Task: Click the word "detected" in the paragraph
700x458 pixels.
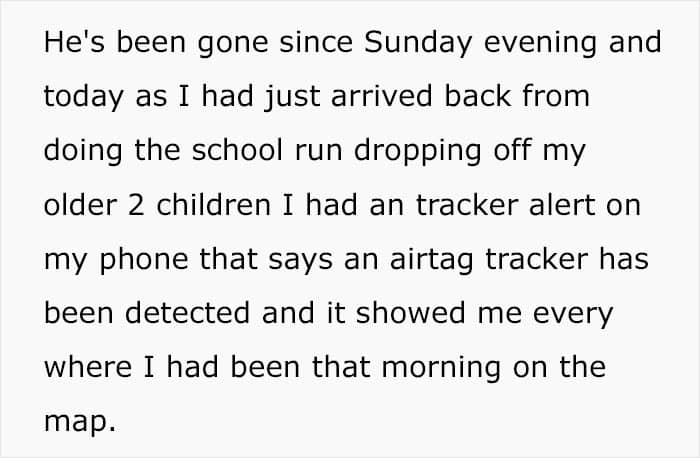Action: (188, 313)
